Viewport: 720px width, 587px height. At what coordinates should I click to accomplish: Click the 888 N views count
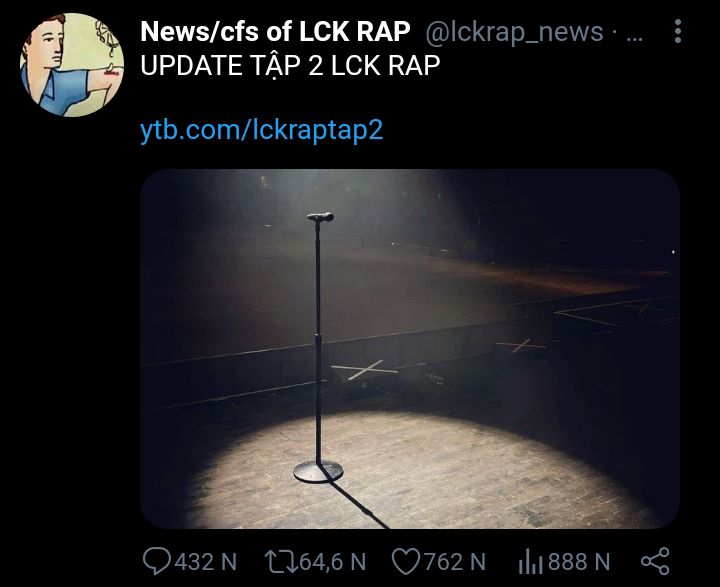pyautogui.click(x=579, y=562)
